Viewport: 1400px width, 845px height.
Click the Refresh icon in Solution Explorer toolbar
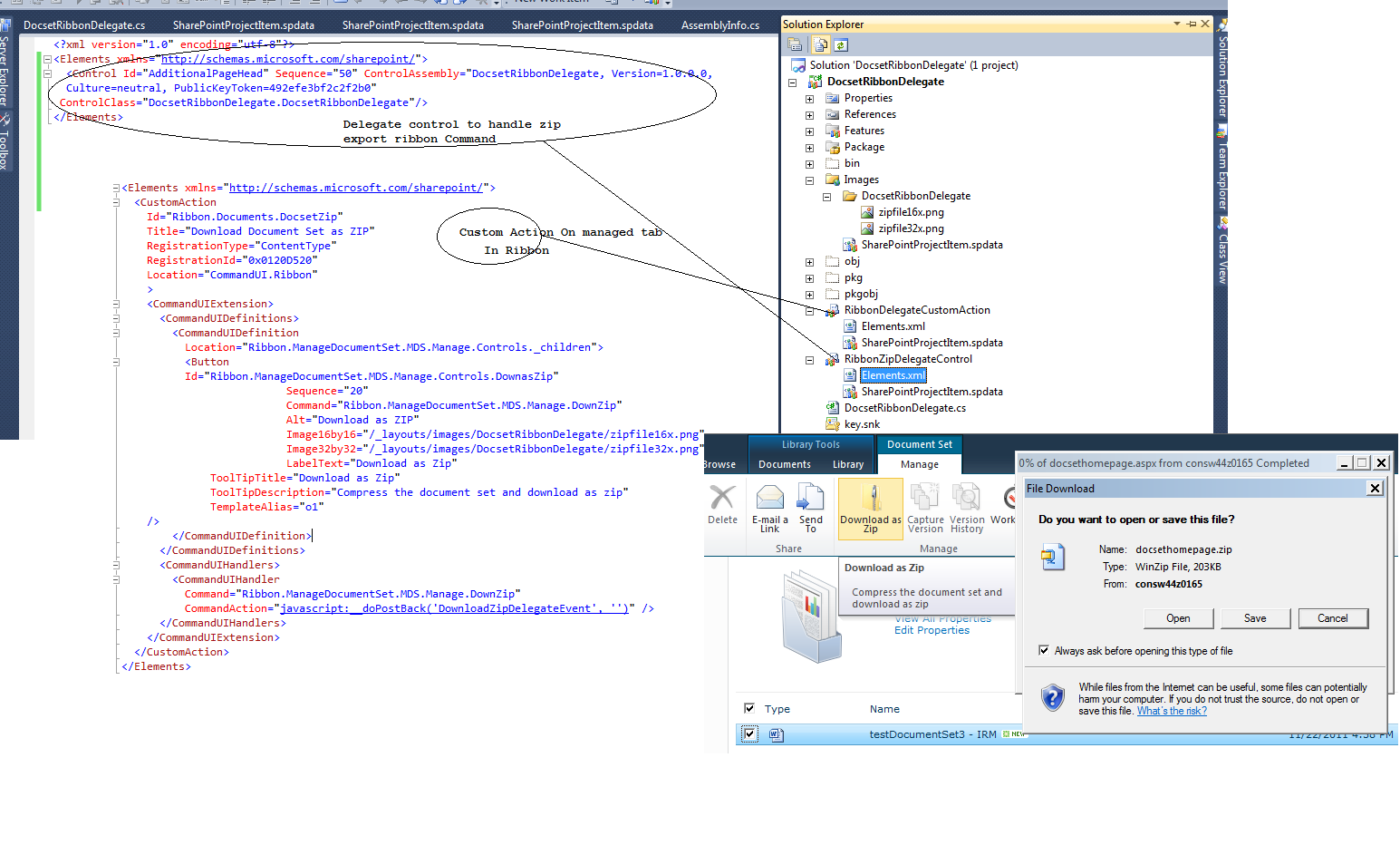841,44
